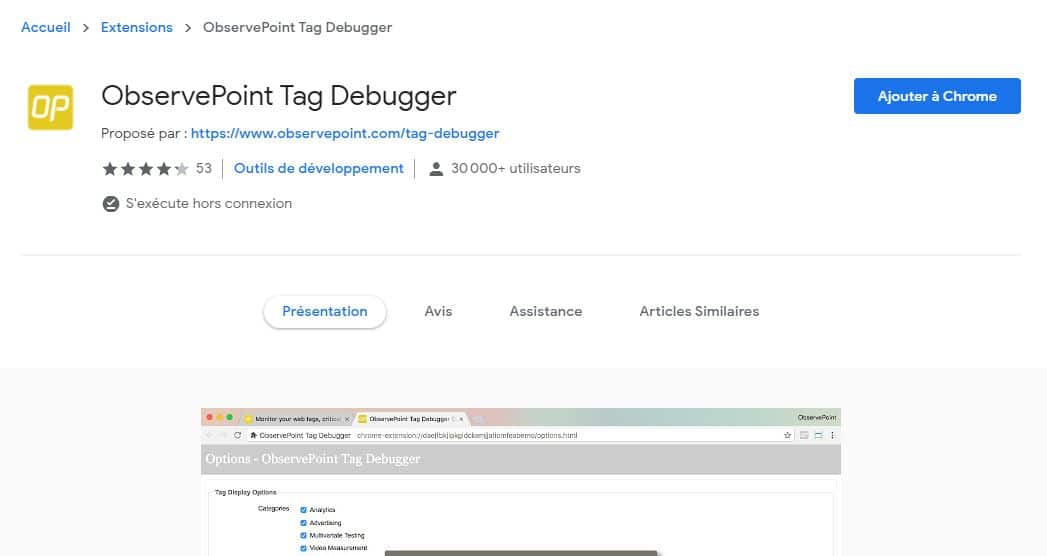Add the extension with Ajouter à Chrome

point(937,96)
